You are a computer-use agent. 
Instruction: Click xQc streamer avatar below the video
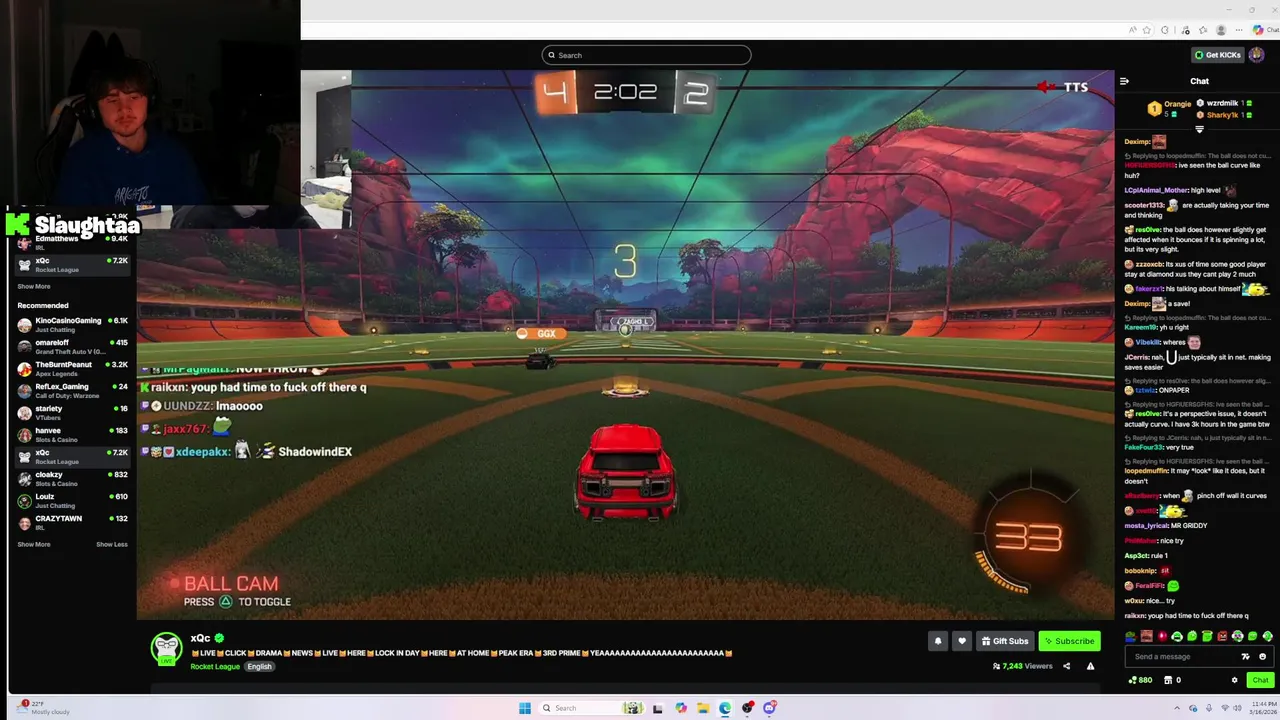click(x=166, y=648)
